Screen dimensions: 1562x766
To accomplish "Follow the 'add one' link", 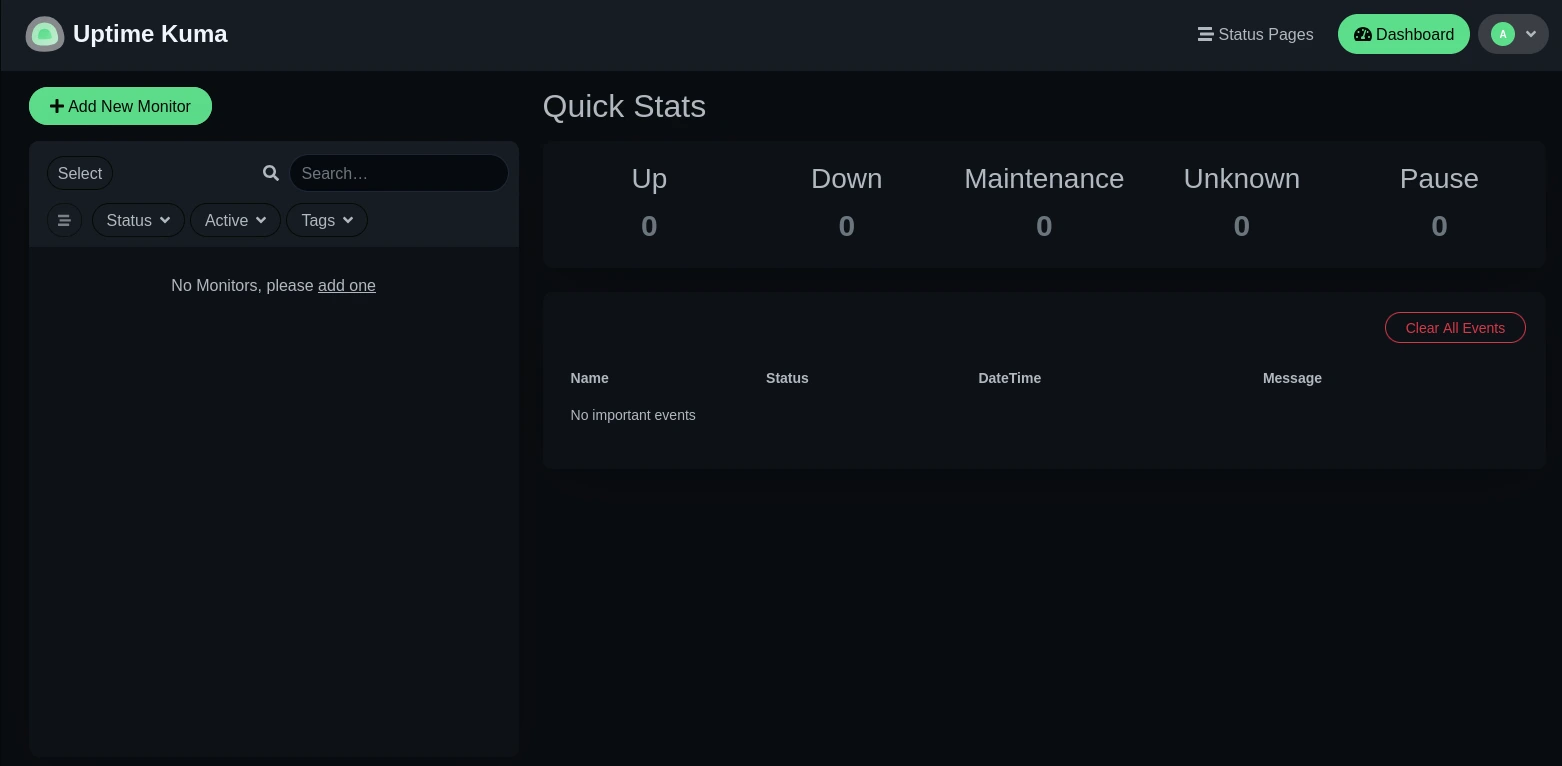I will (x=347, y=285).
